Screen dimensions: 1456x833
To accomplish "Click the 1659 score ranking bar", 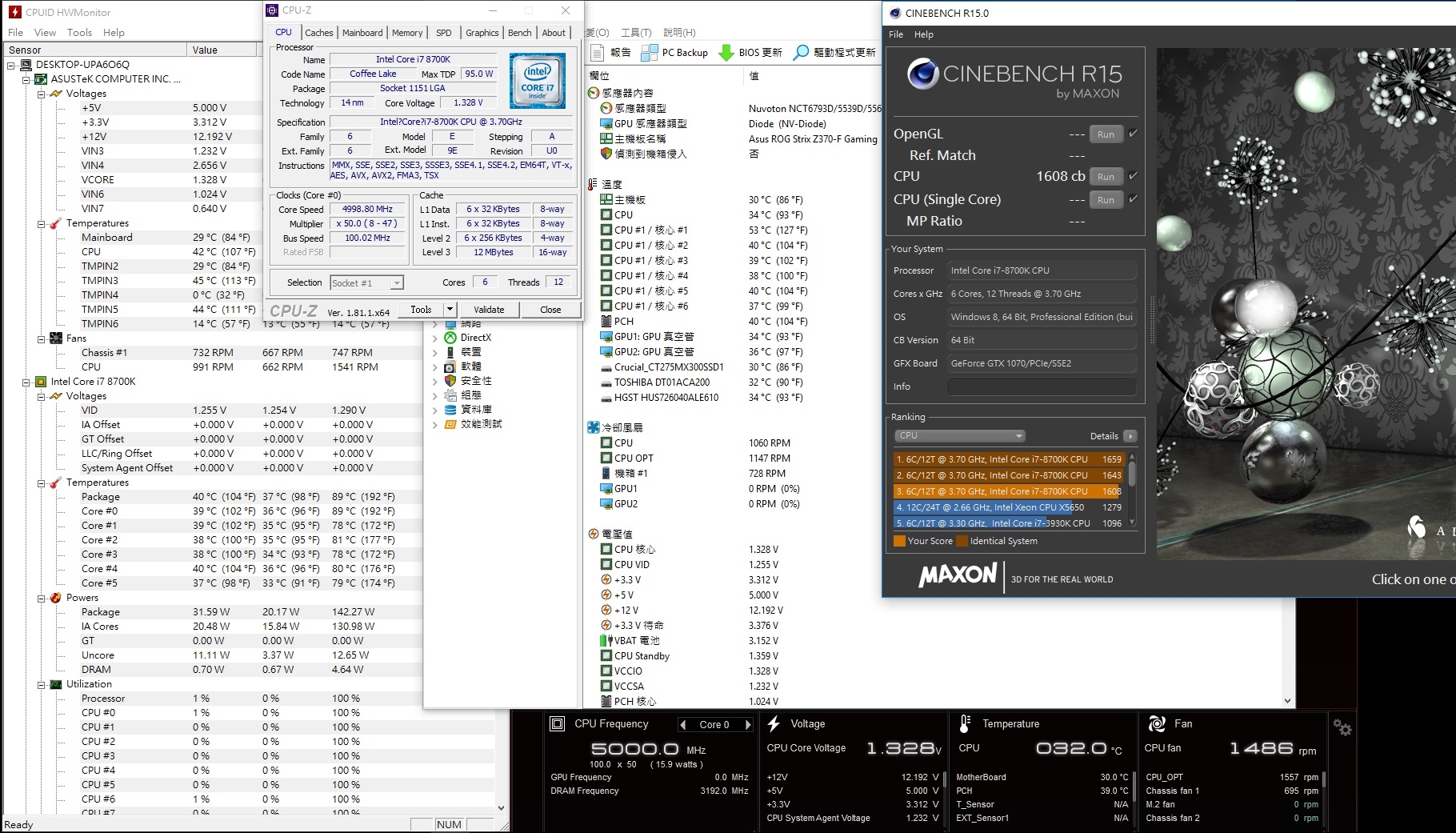I will [x=1010, y=459].
